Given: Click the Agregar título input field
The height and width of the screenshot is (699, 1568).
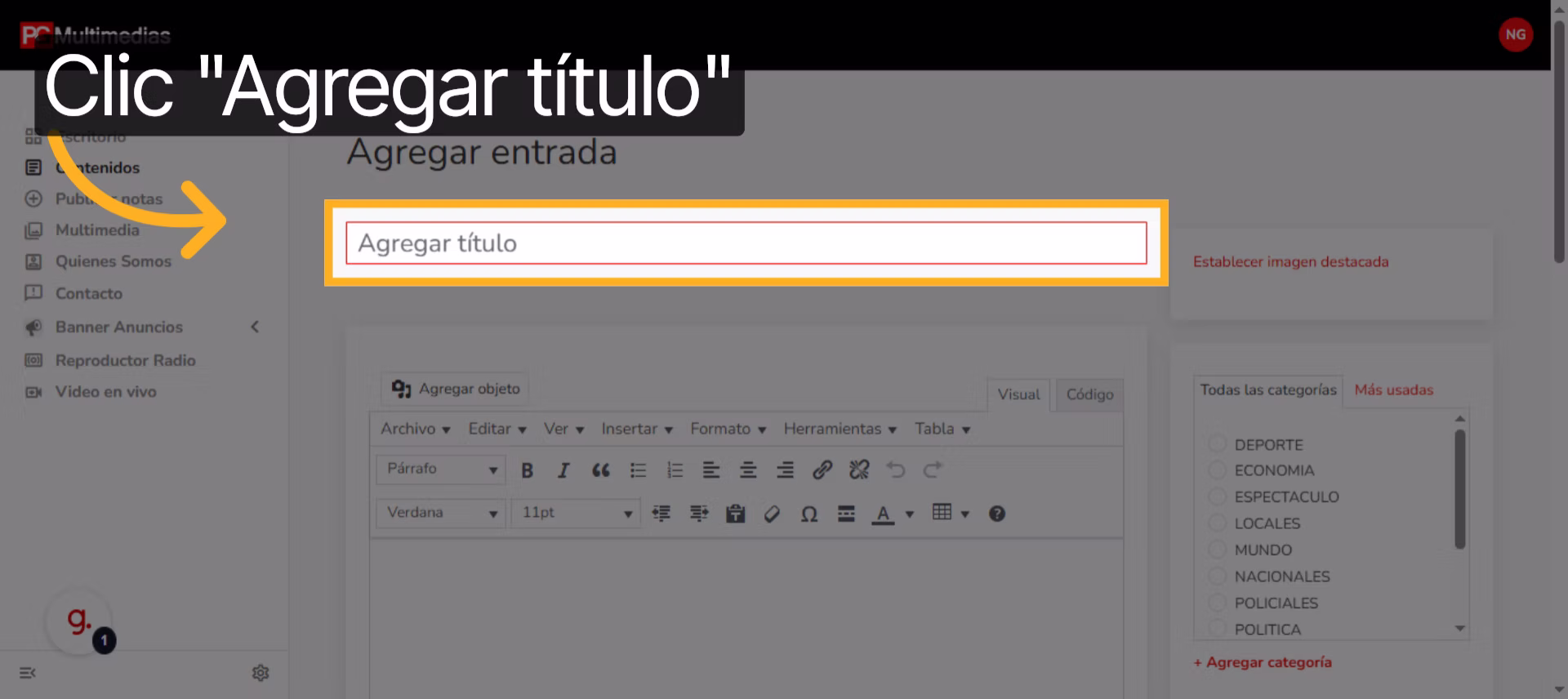Looking at the screenshot, I should point(746,243).
